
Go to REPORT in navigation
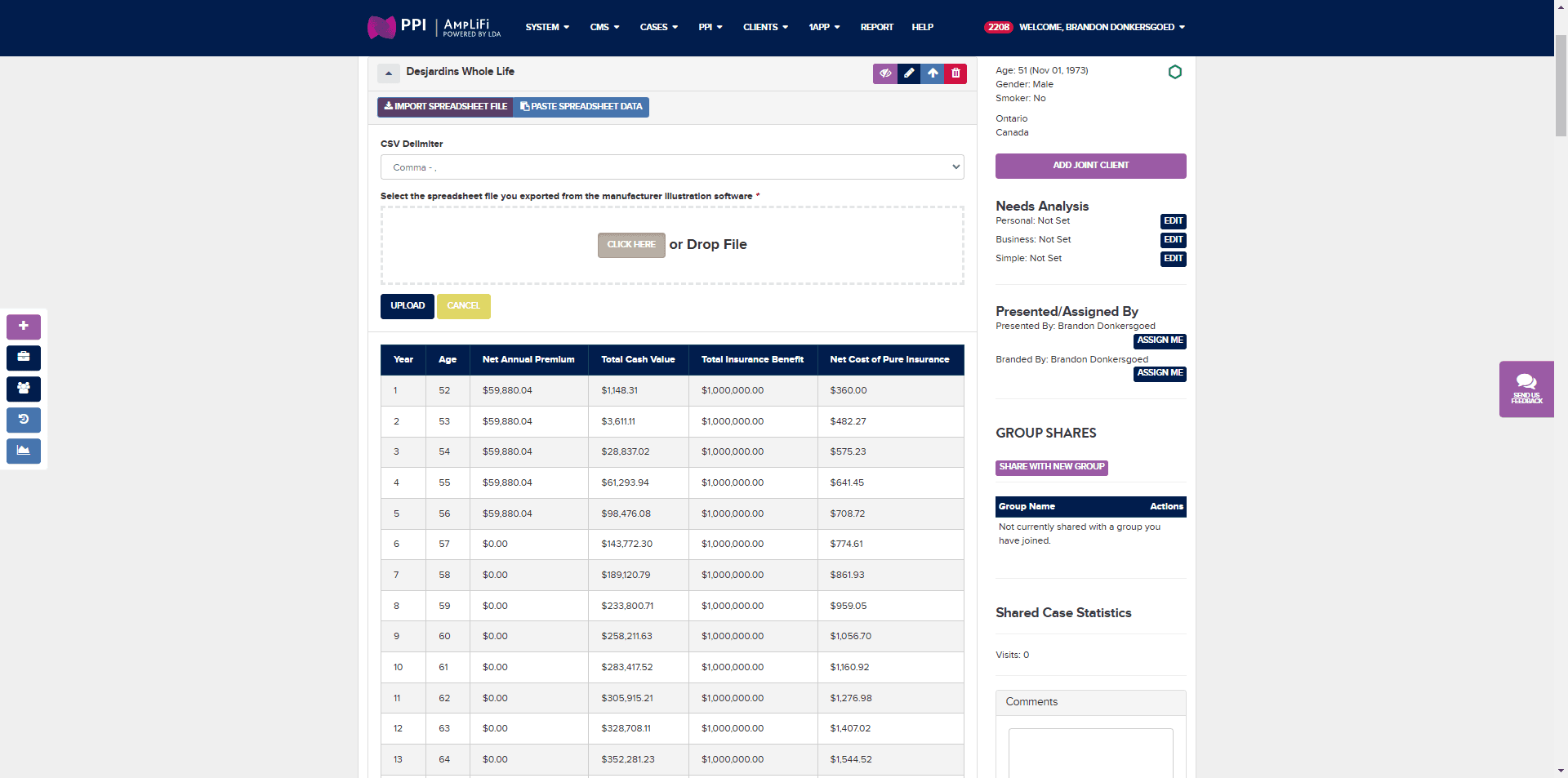click(876, 27)
